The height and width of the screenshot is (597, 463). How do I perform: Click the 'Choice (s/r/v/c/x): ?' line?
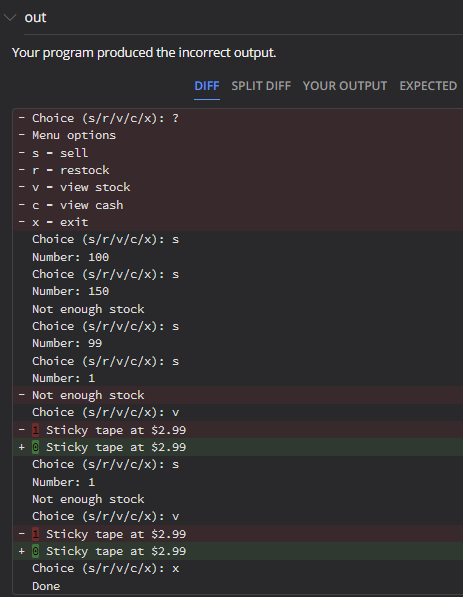[x=238, y=118]
